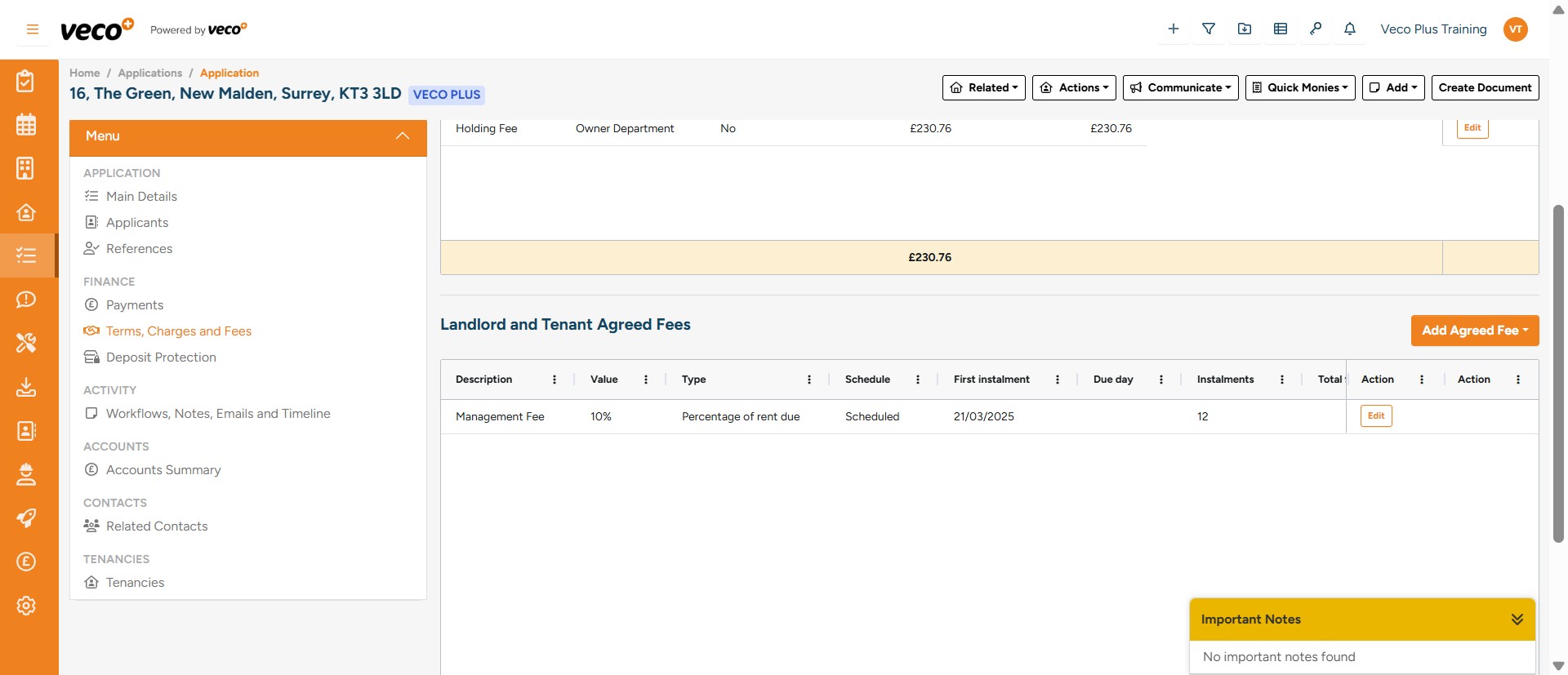Image resolution: width=1568 pixels, height=675 pixels.
Task: Open the notifications bell icon
Action: (x=1350, y=29)
